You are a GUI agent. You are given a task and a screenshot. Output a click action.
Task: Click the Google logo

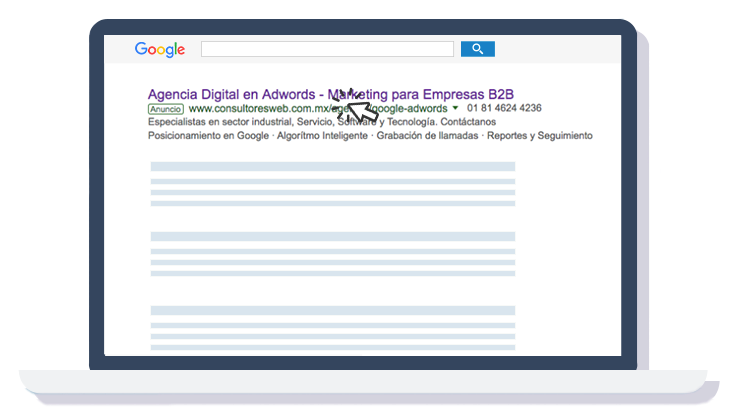[160, 49]
